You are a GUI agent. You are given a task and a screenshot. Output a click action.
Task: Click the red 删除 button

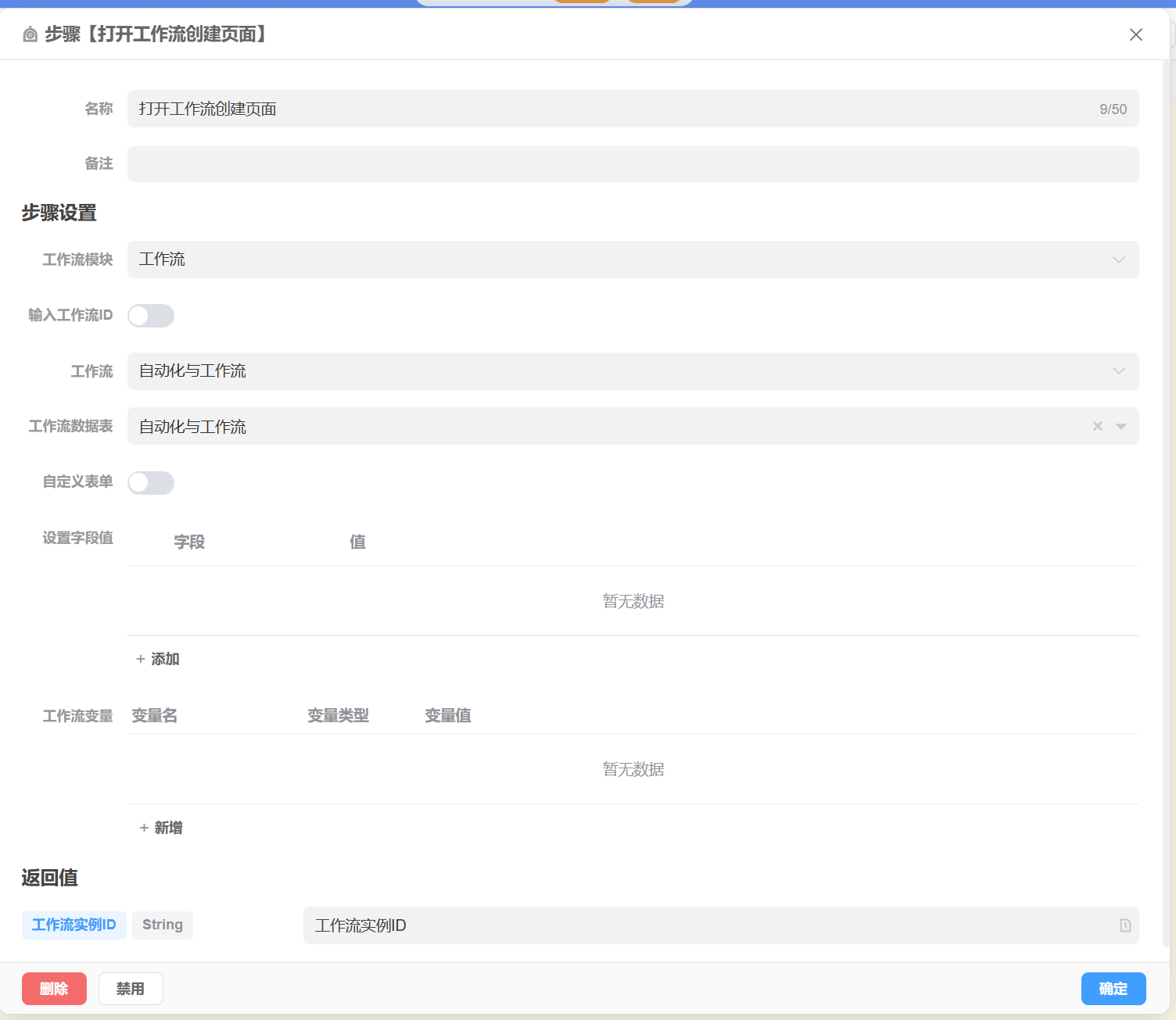point(54,989)
